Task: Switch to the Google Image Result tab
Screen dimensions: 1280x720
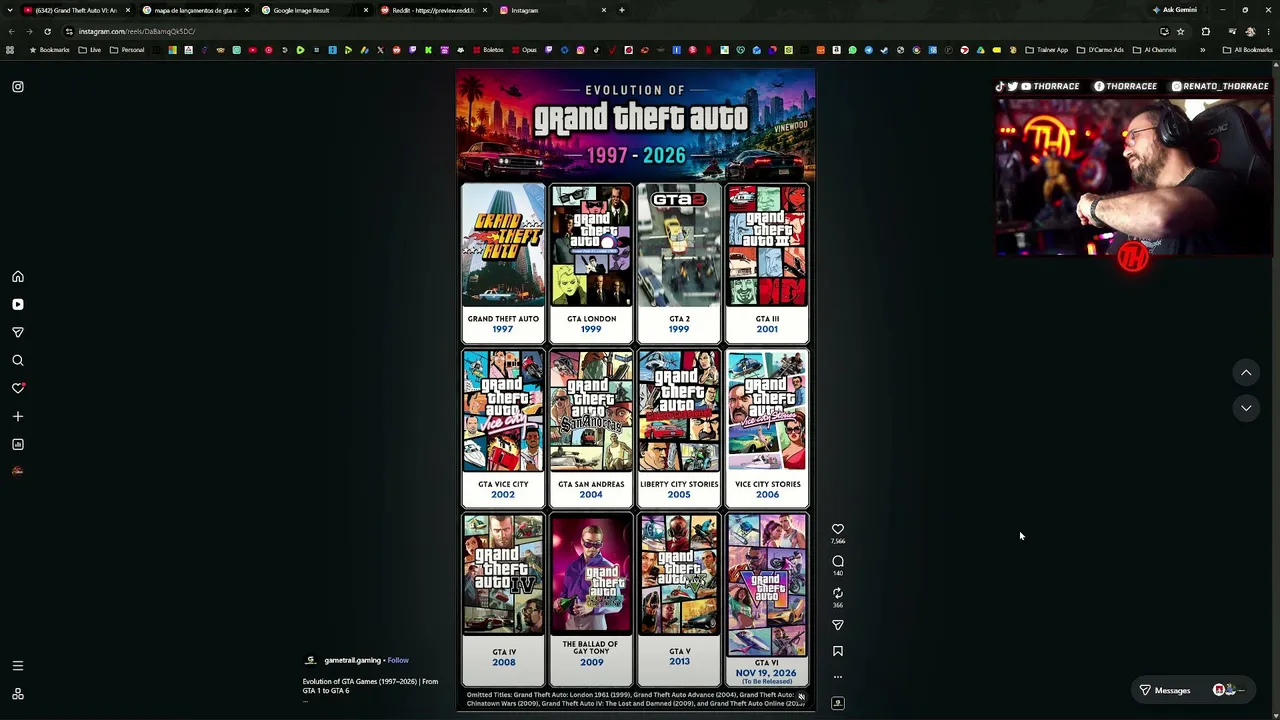Action: [x=314, y=10]
